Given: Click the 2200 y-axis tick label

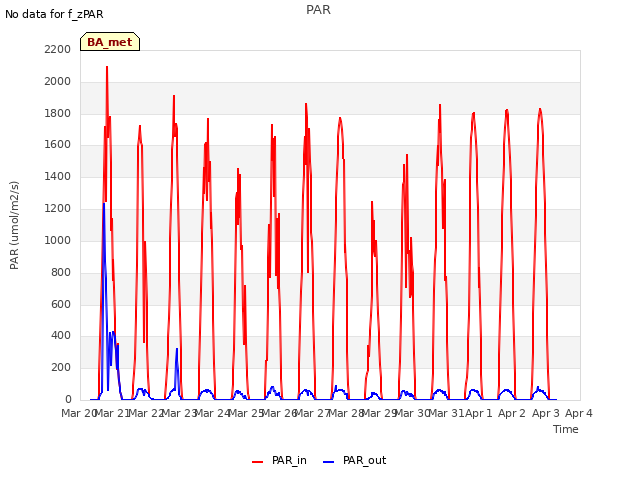Looking at the screenshot, I should pos(58,49).
